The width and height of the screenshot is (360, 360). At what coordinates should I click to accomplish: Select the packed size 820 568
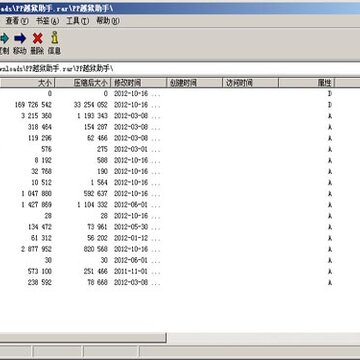(96, 249)
